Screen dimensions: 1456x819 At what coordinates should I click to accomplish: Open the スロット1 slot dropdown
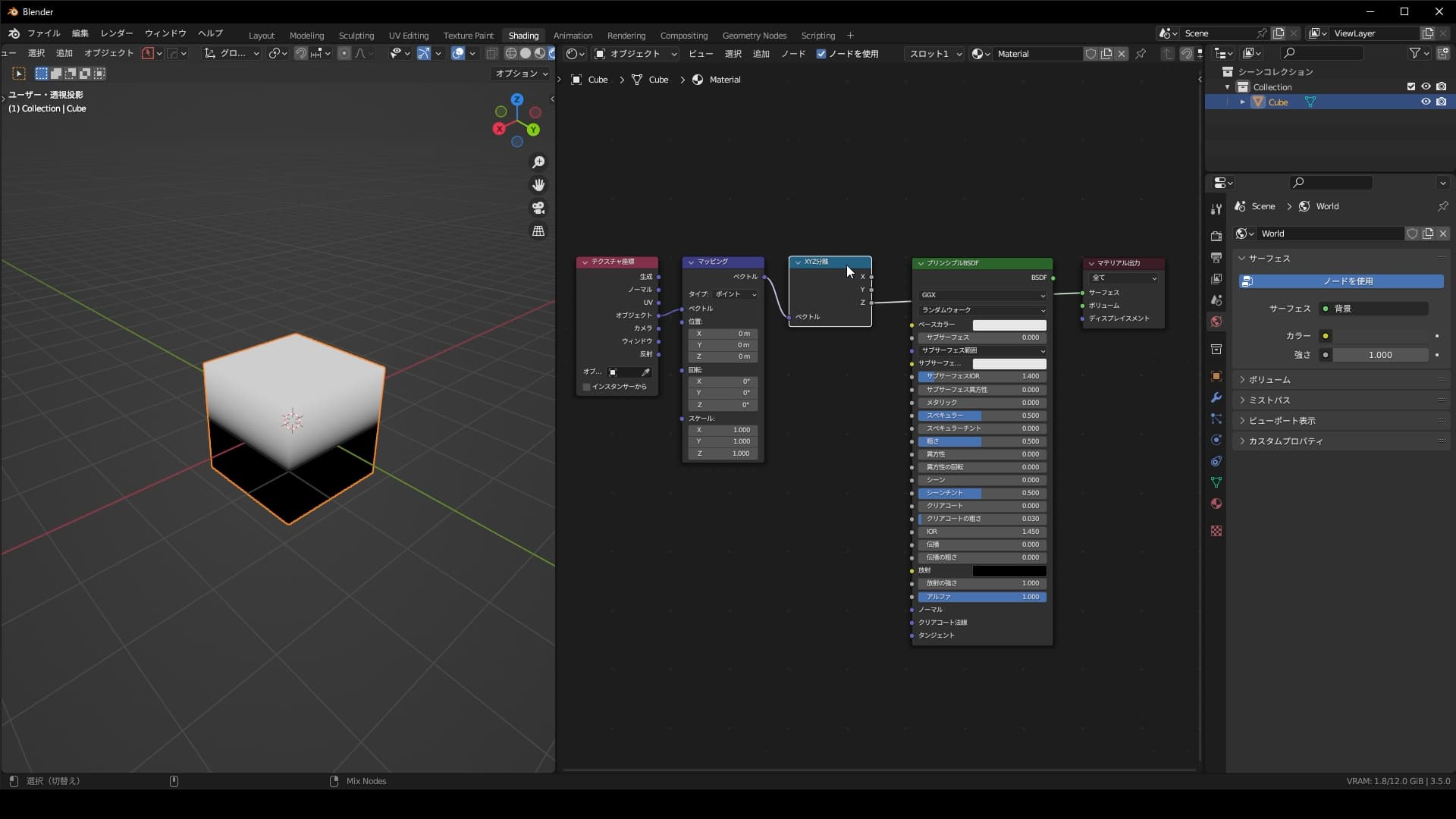tap(933, 53)
